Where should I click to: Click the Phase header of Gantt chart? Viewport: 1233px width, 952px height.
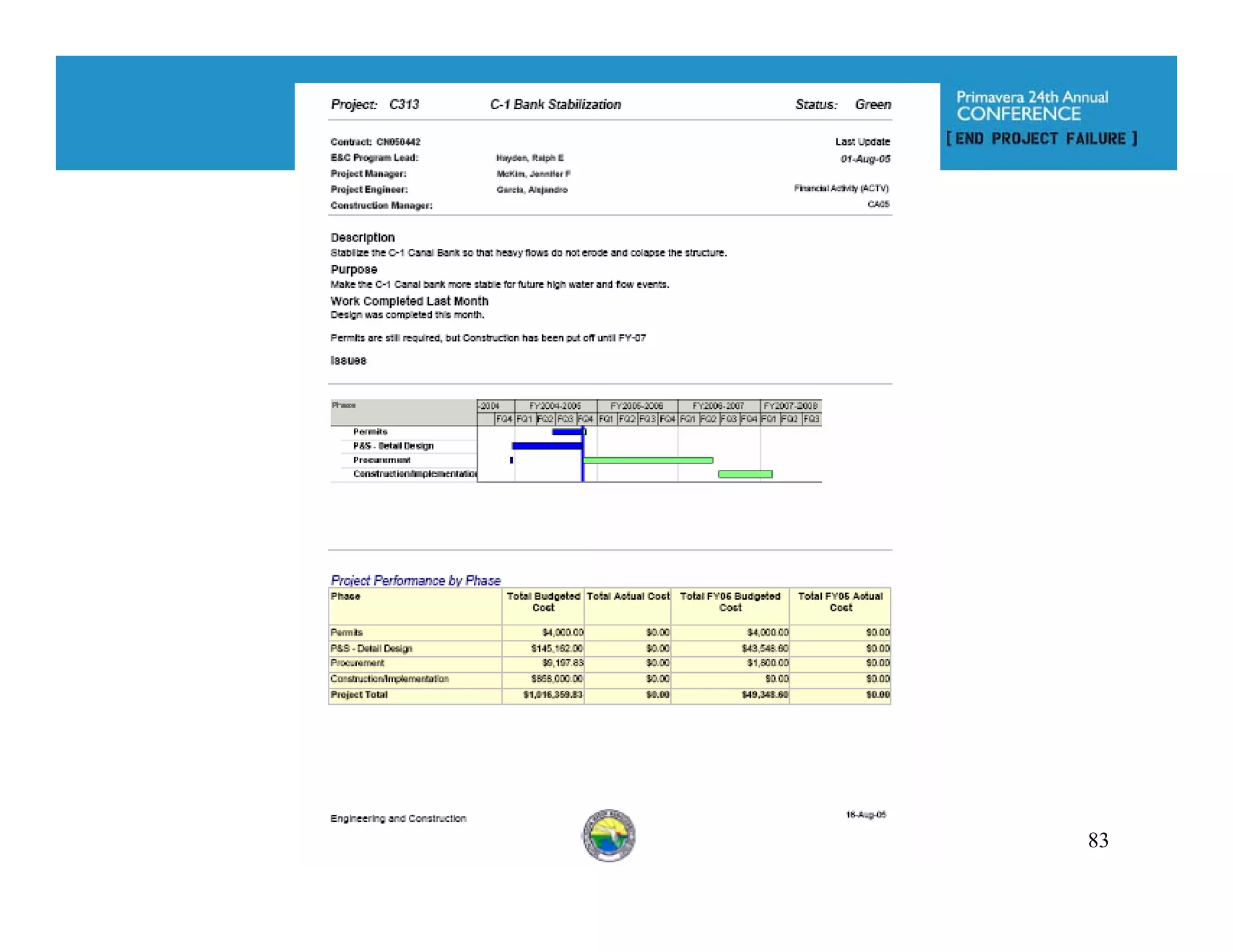click(x=344, y=406)
